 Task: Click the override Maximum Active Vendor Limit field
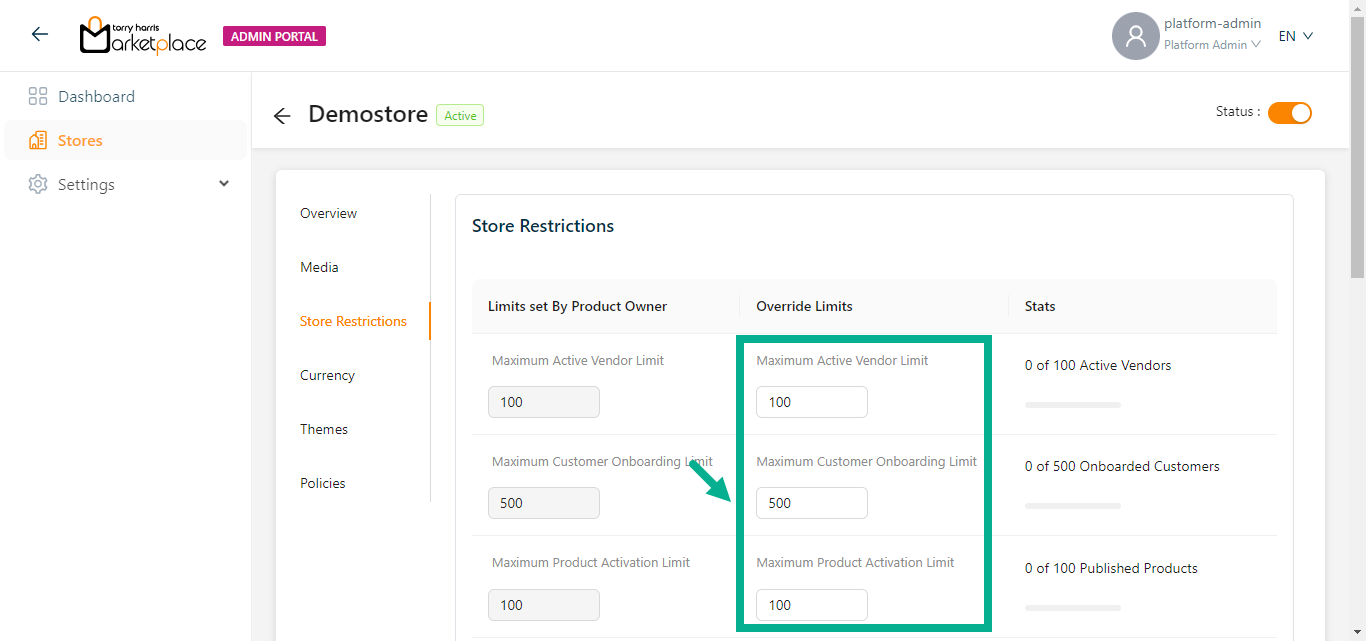[811, 402]
